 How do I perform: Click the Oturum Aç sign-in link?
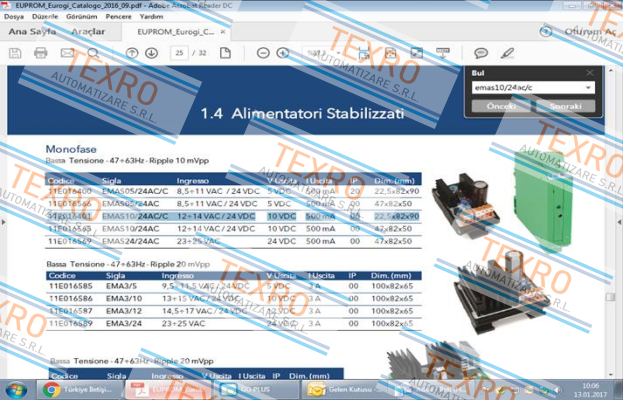coord(590,31)
